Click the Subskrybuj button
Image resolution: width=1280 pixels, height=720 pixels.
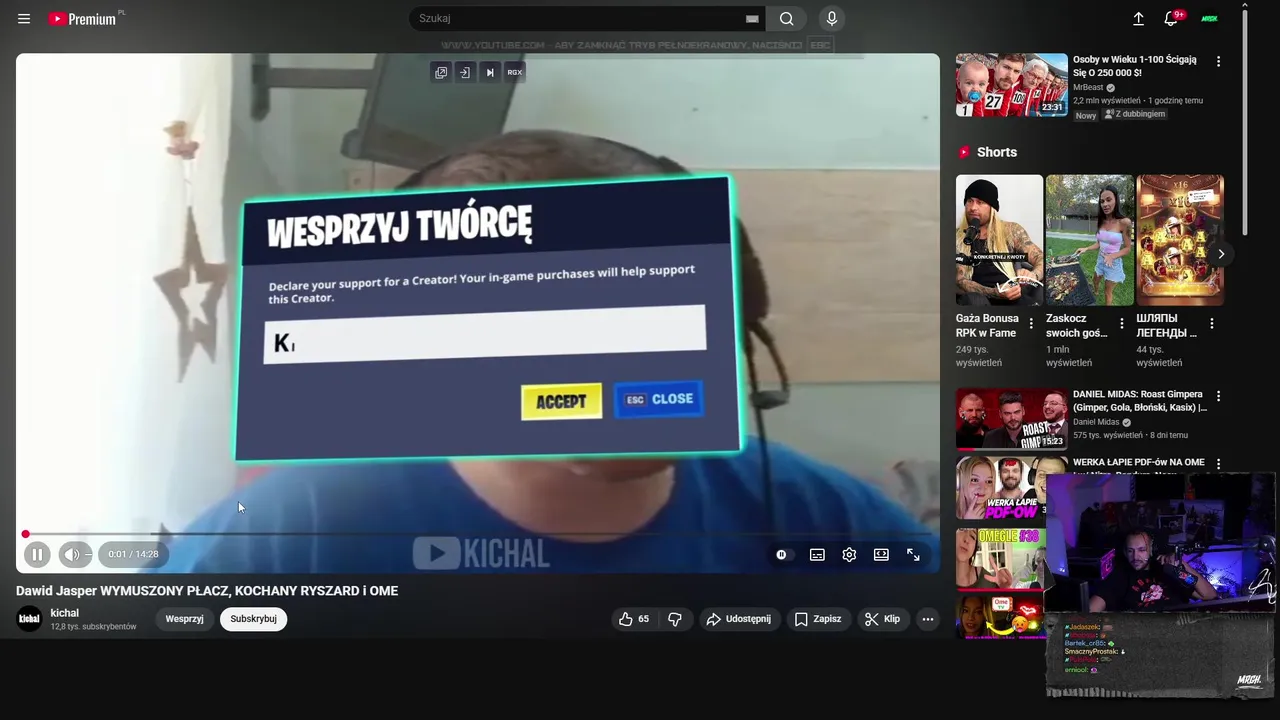(x=253, y=619)
